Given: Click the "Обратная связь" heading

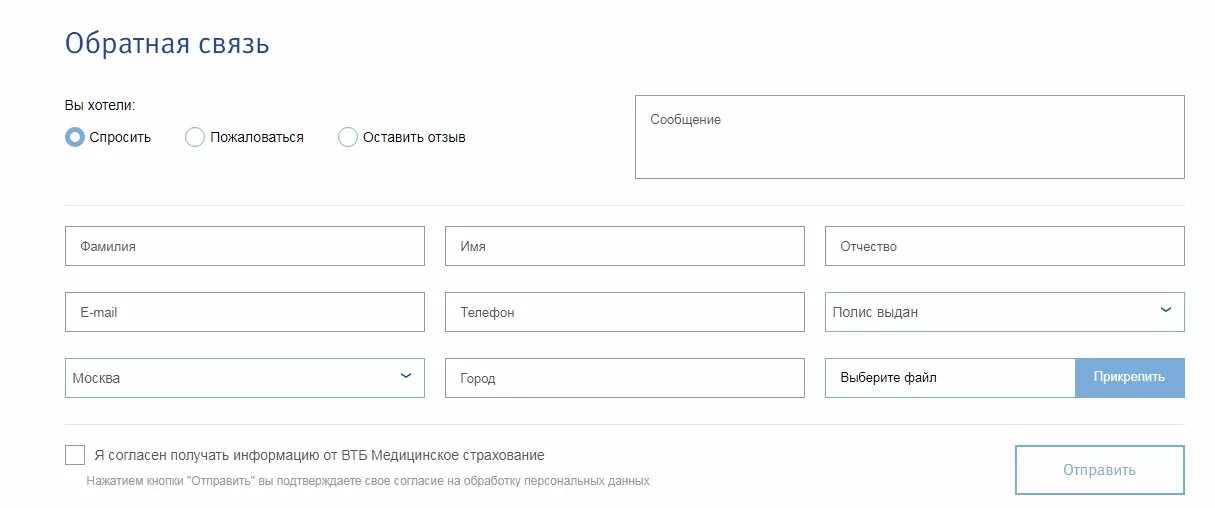Looking at the screenshot, I should point(167,44).
